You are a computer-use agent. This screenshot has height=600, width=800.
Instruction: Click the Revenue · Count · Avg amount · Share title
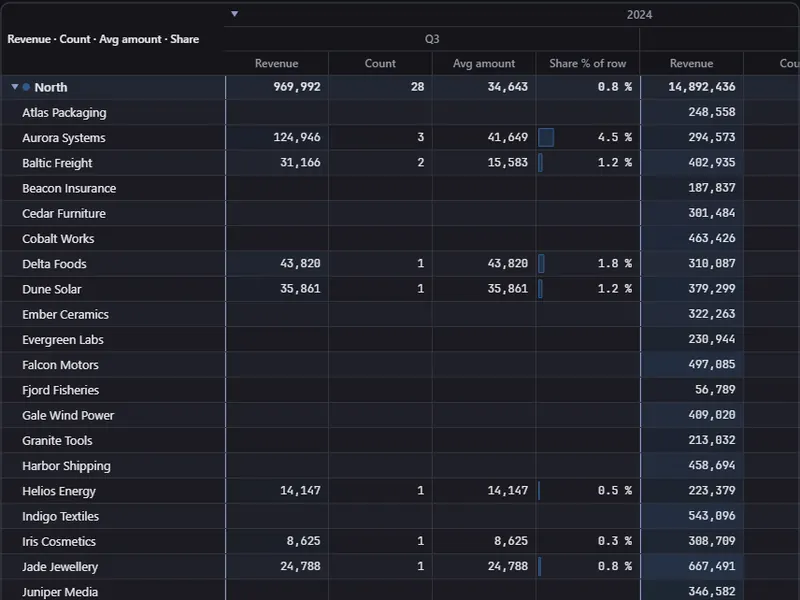pyautogui.click(x=103, y=39)
